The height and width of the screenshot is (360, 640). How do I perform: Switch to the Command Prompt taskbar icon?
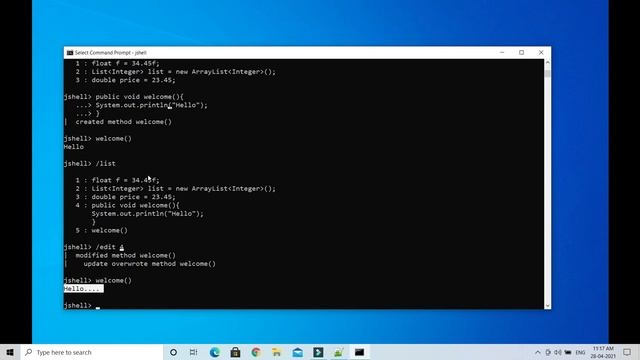coord(360,352)
